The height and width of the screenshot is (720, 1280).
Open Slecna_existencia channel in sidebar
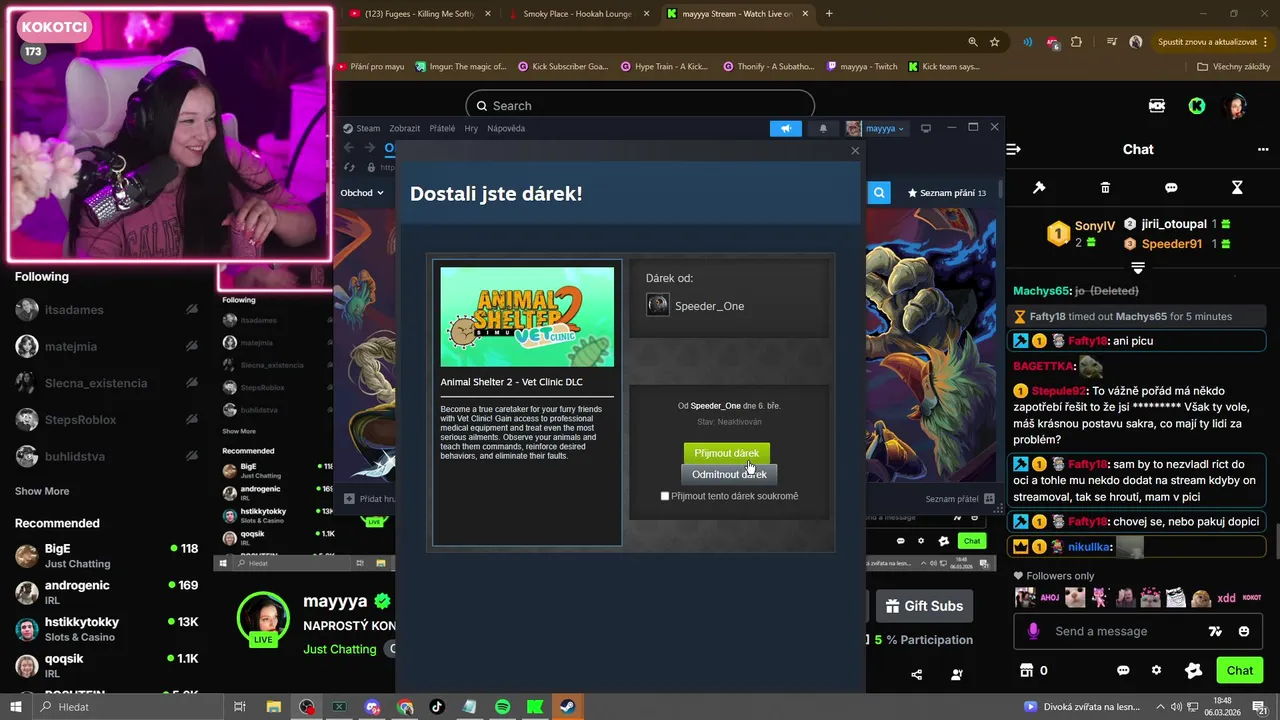click(107, 383)
